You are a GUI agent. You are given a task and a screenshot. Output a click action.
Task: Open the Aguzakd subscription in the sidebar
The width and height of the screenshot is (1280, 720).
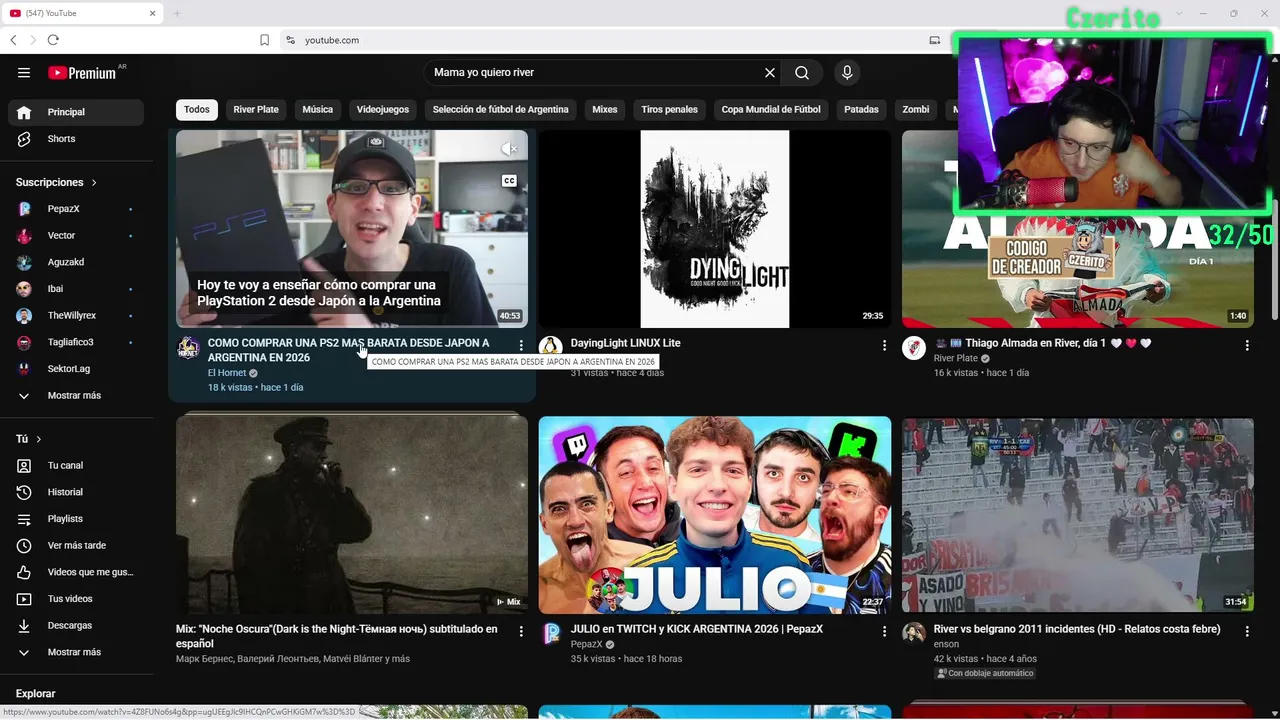[76, 262]
